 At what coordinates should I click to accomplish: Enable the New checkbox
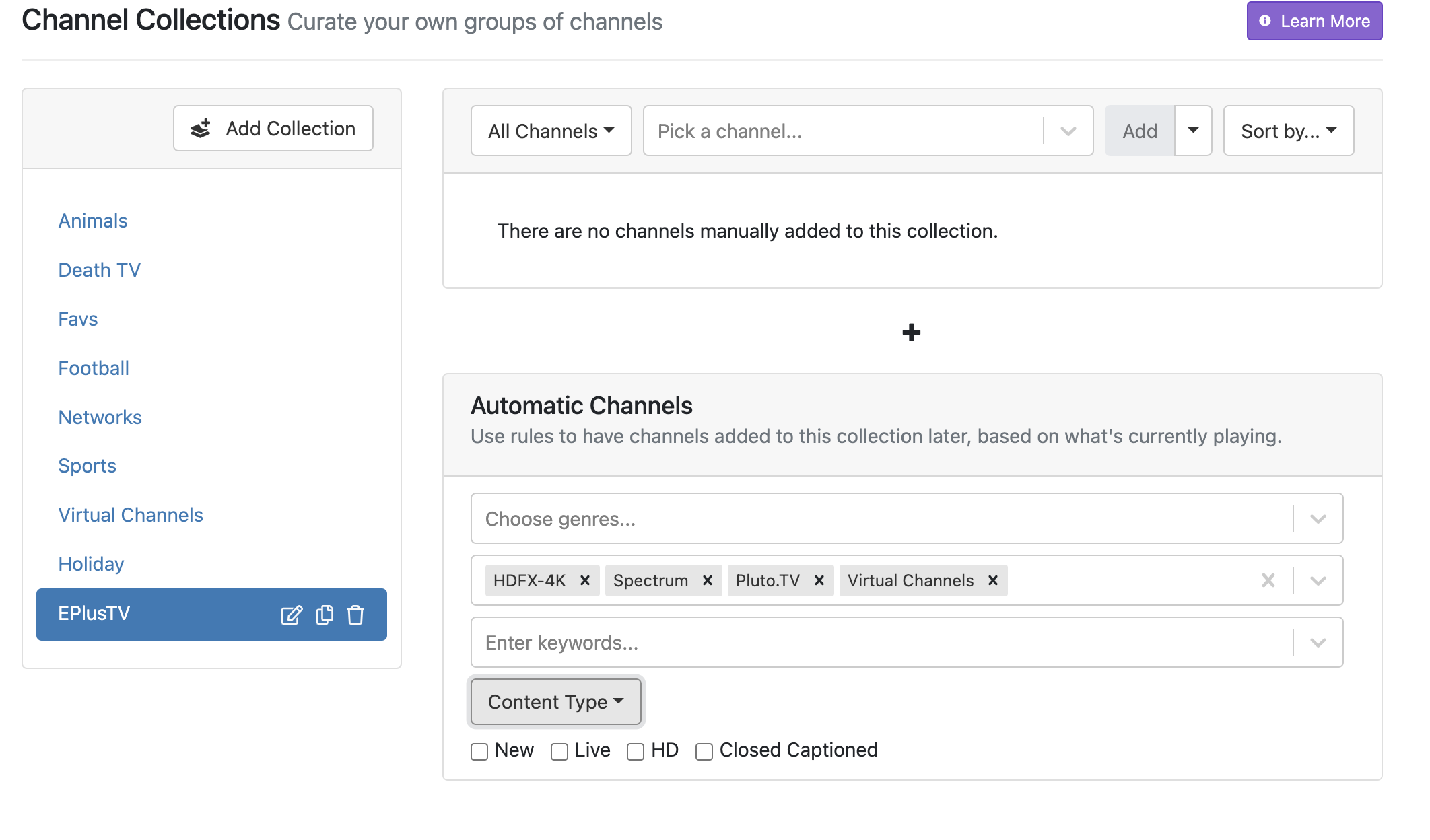click(x=479, y=751)
